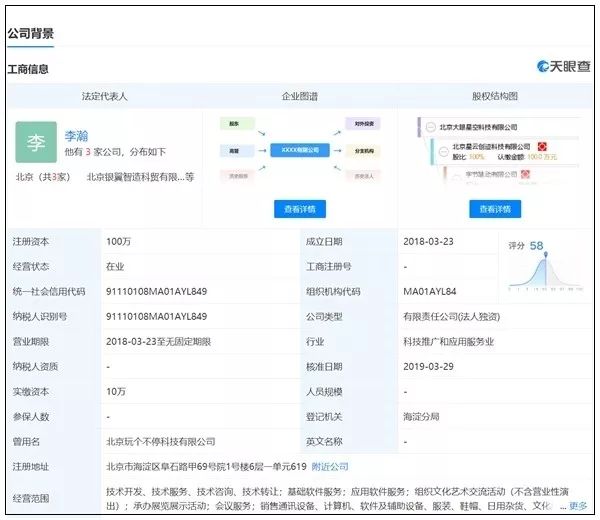Collapse the 北京大眼星空科技有限公司 tree node
Viewport: 600px width, 520px height.
tap(432, 128)
